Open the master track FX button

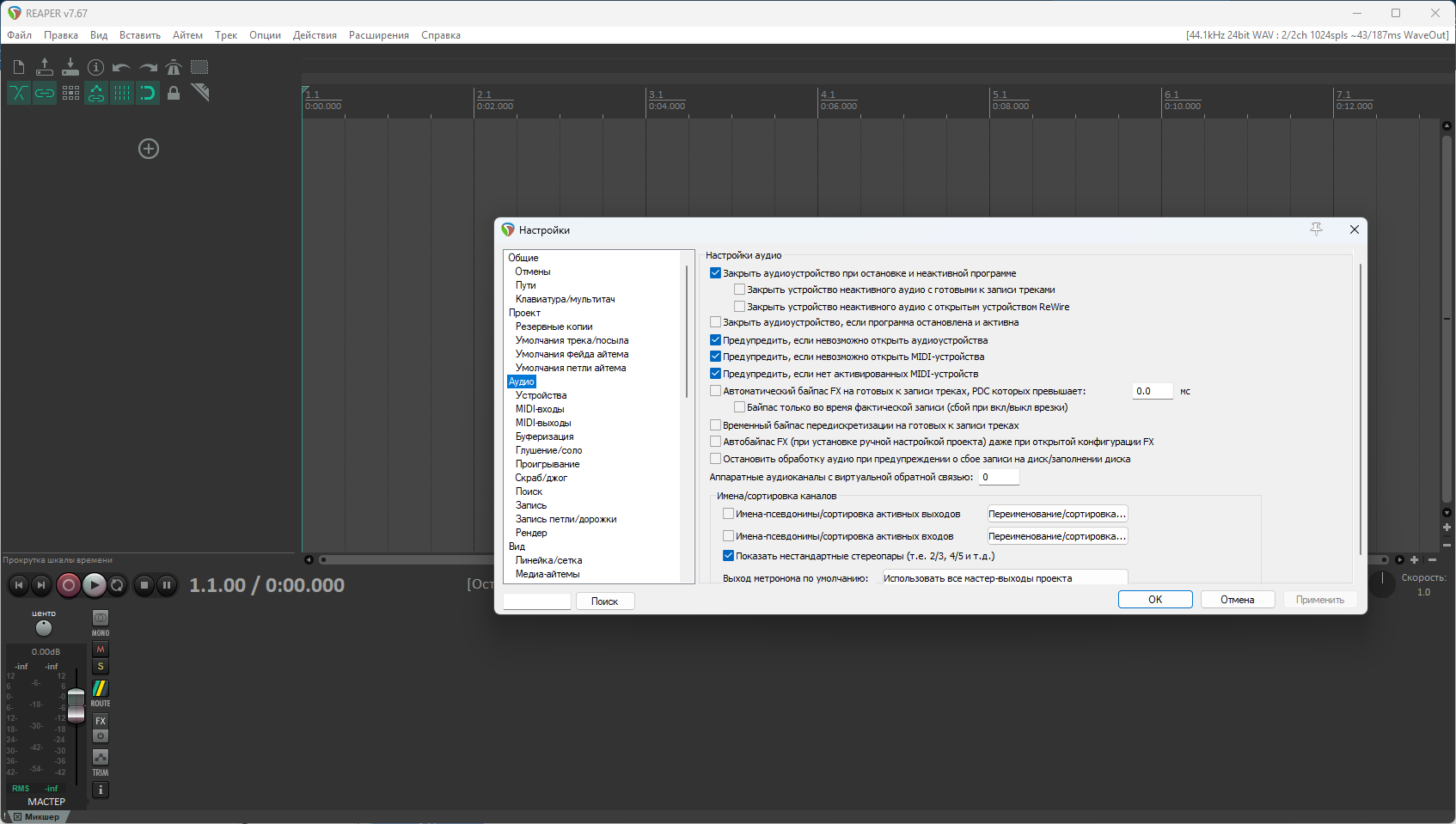101,721
